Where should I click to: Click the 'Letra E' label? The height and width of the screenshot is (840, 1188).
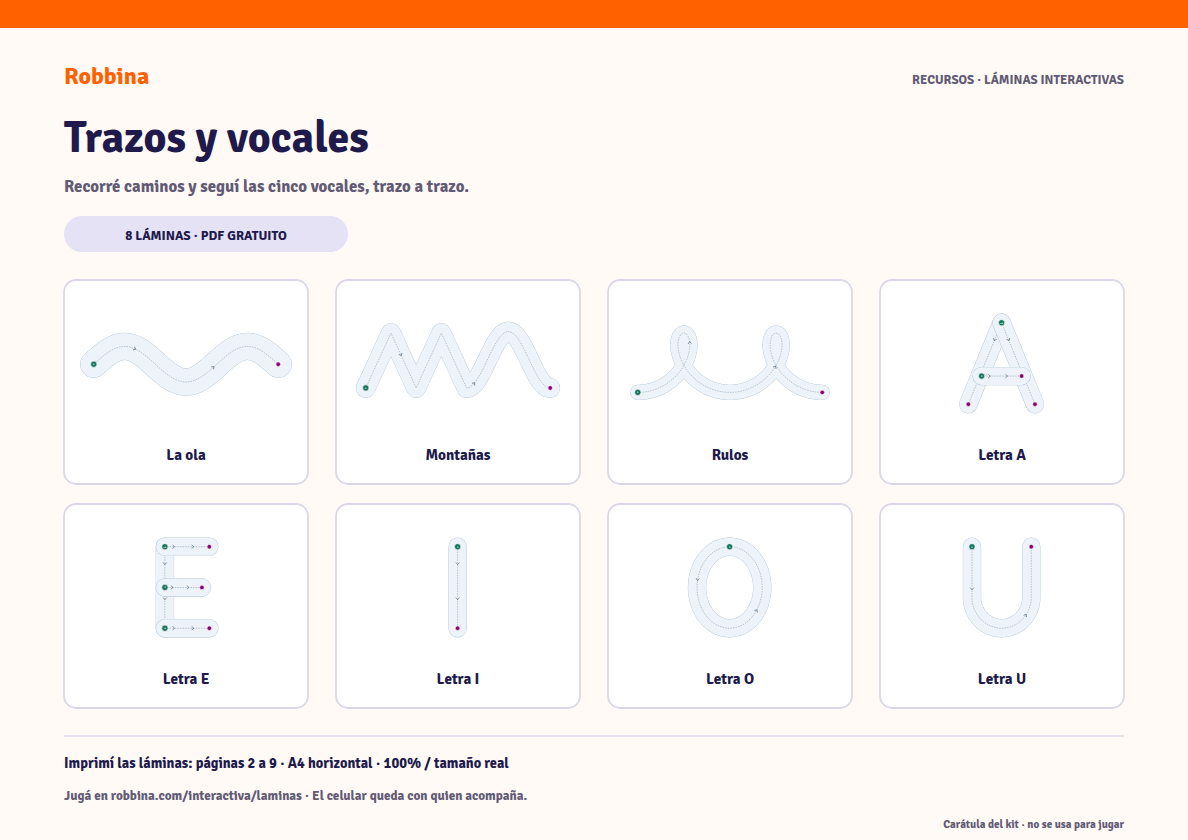tap(186, 679)
